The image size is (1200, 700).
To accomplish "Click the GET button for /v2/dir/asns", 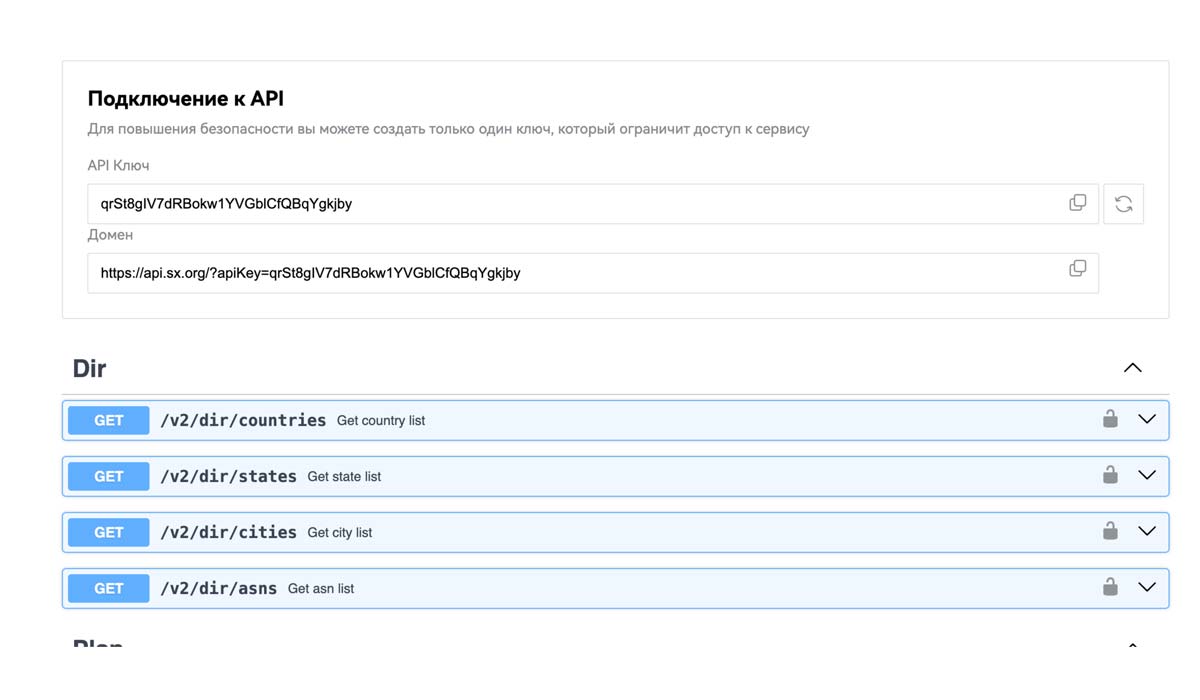I will pyautogui.click(x=108, y=589).
